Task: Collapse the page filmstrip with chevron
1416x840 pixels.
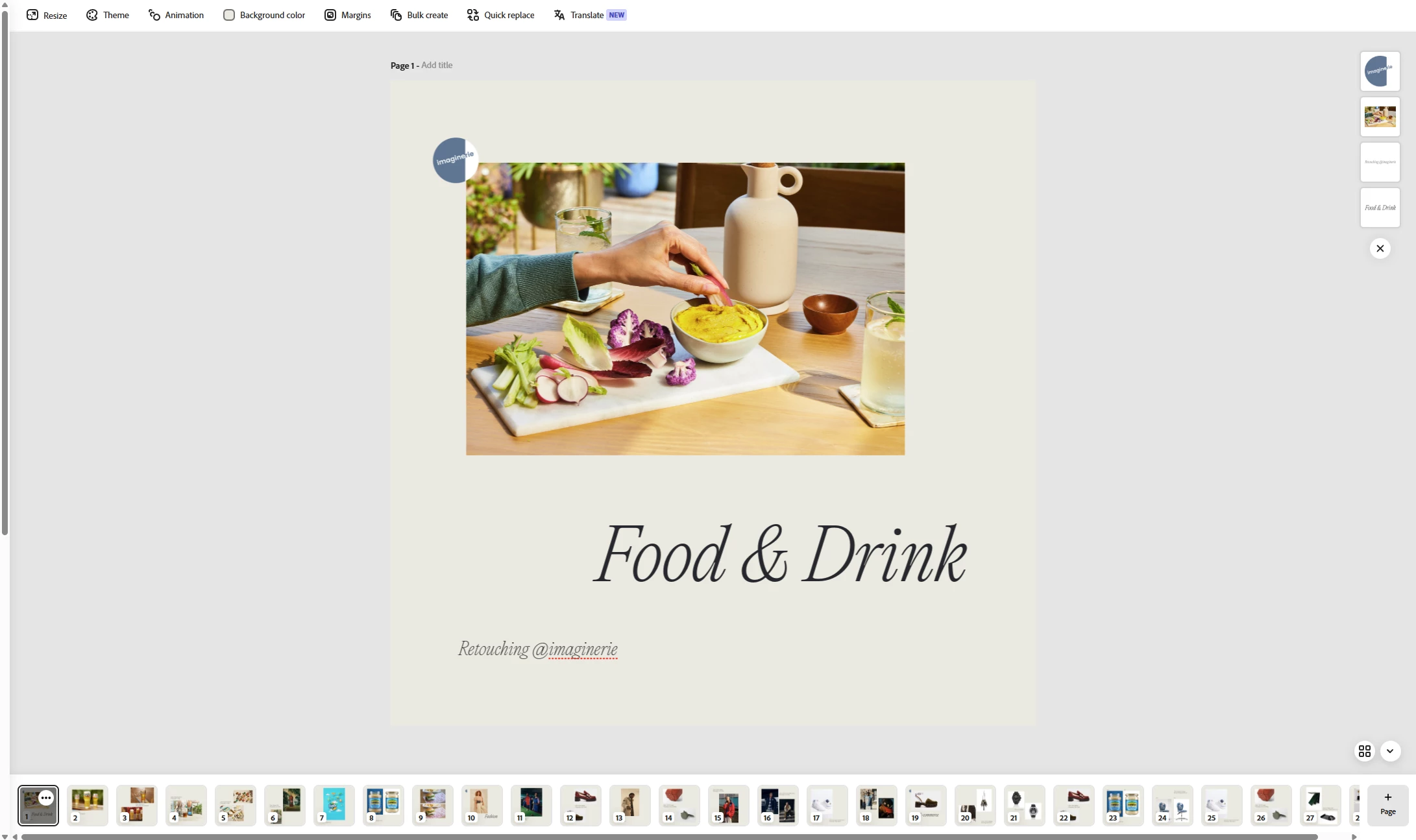Action: point(1389,750)
